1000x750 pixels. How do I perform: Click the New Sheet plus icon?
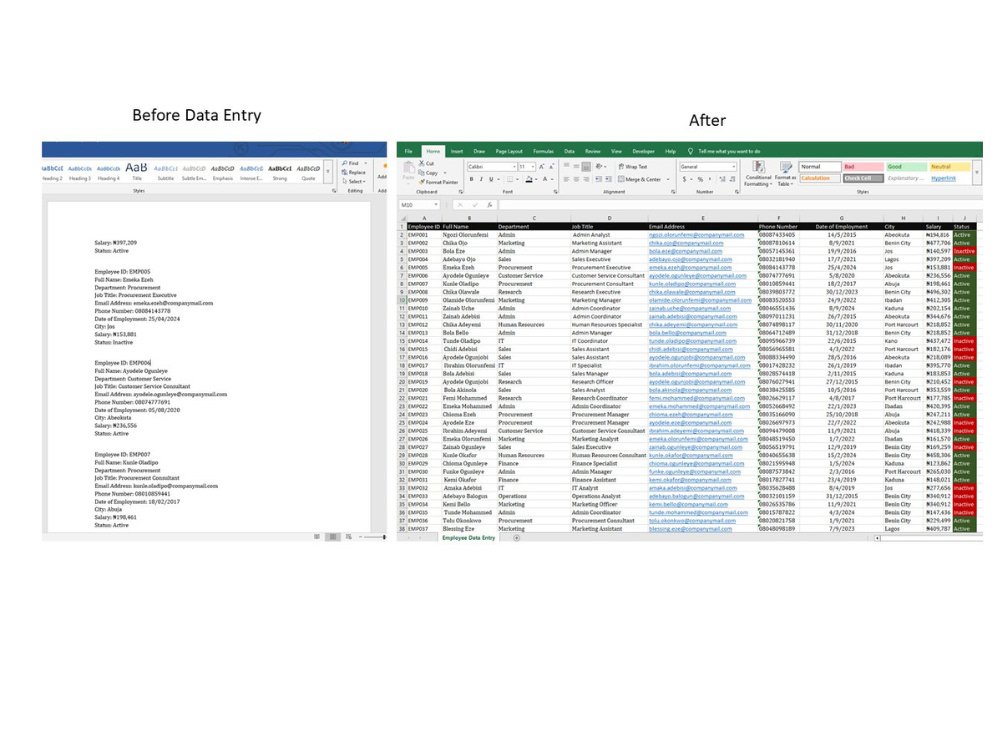click(x=517, y=538)
